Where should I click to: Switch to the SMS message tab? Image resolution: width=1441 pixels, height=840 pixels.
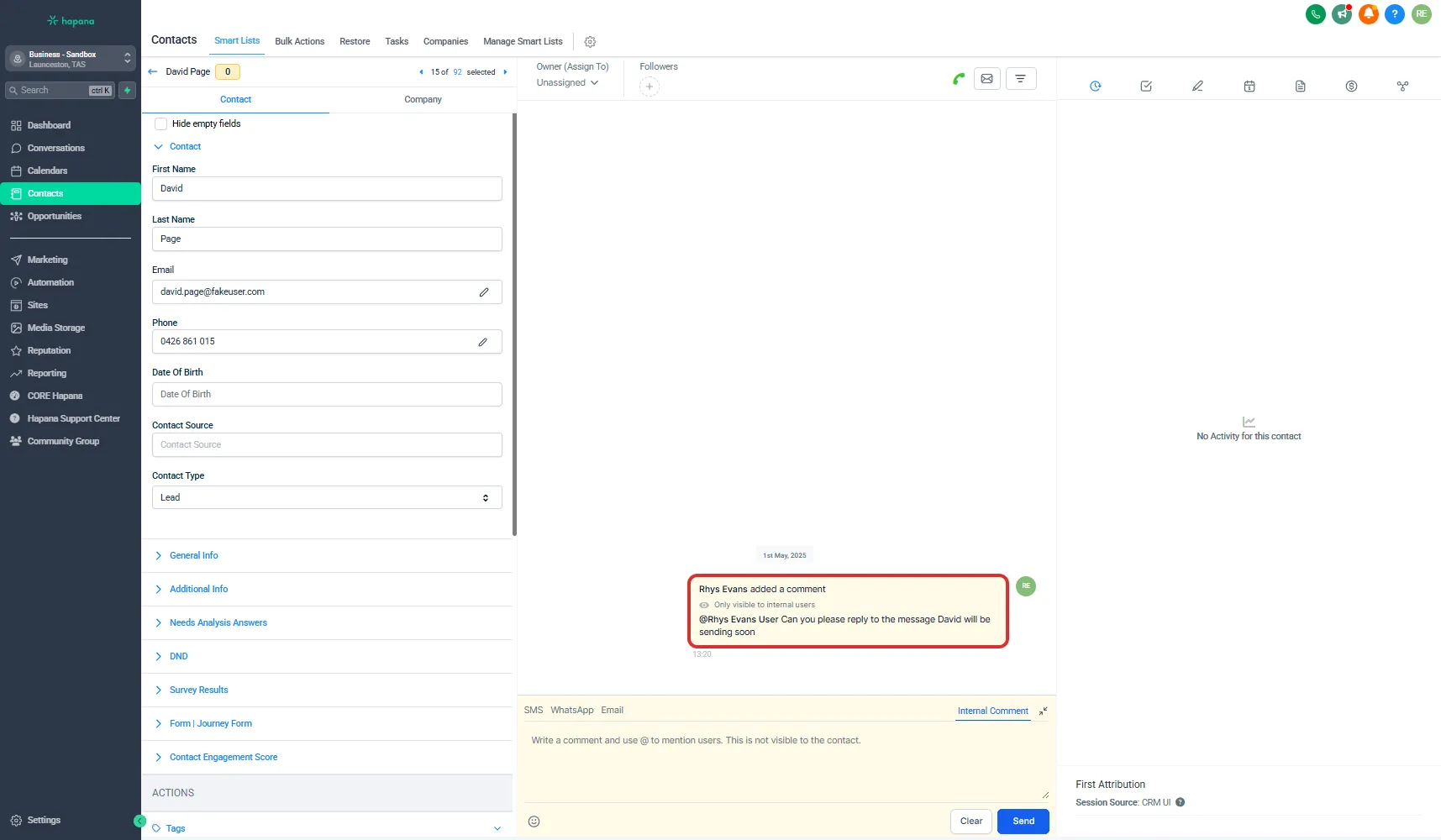coord(533,711)
